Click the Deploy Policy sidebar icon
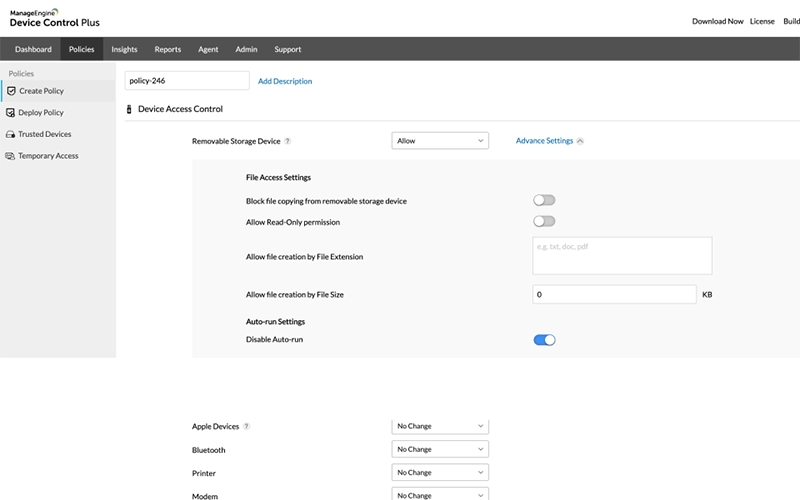The height and width of the screenshot is (500, 800). click(x=11, y=113)
